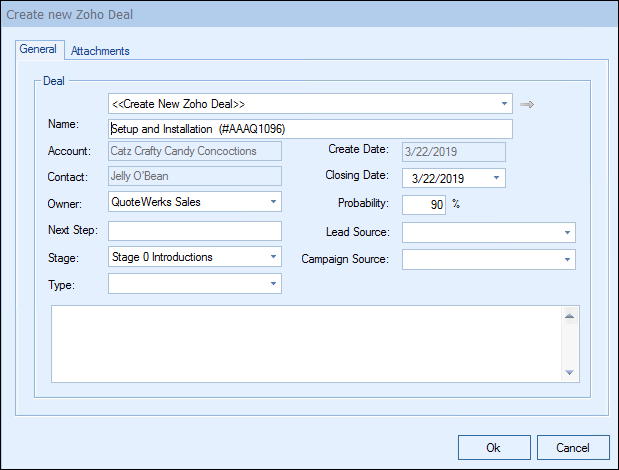The width and height of the screenshot is (619, 470).
Task: Click the Closing Date label
Action: 357,175
